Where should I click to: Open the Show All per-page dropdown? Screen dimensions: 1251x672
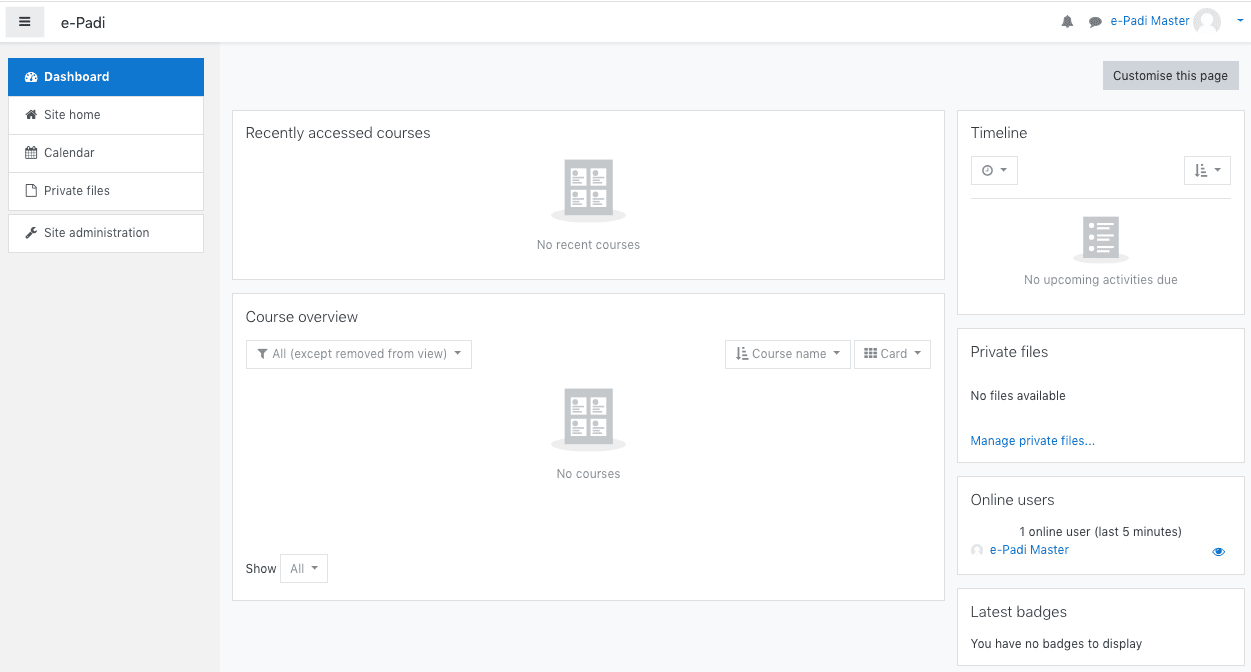click(x=304, y=569)
